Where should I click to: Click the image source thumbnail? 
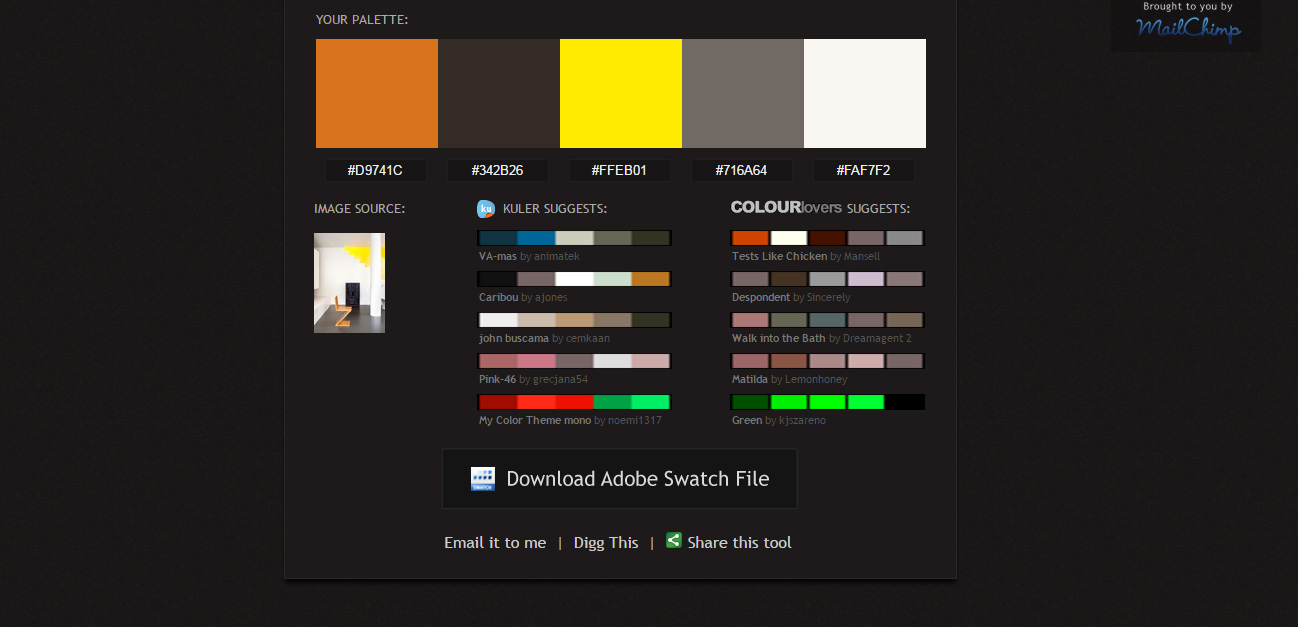coord(349,282)
